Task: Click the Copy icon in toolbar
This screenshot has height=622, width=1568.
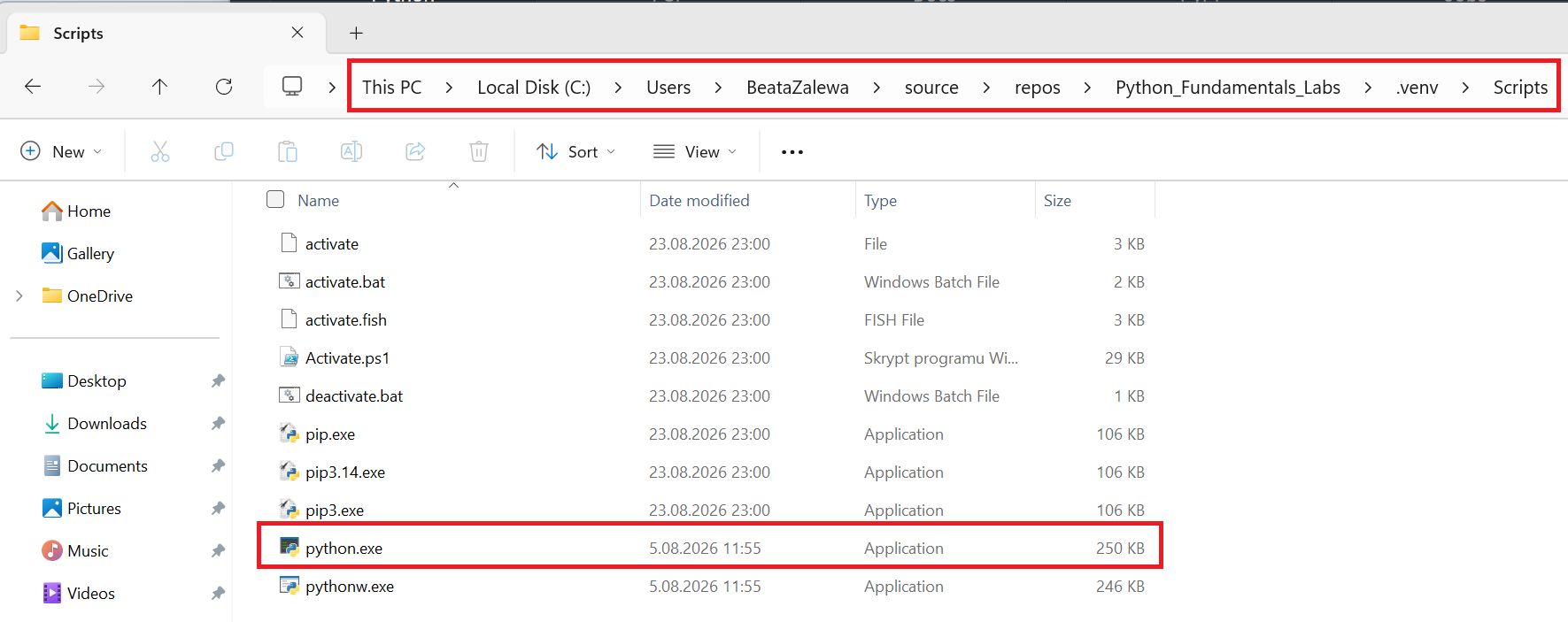Action: tap(224, 151)
